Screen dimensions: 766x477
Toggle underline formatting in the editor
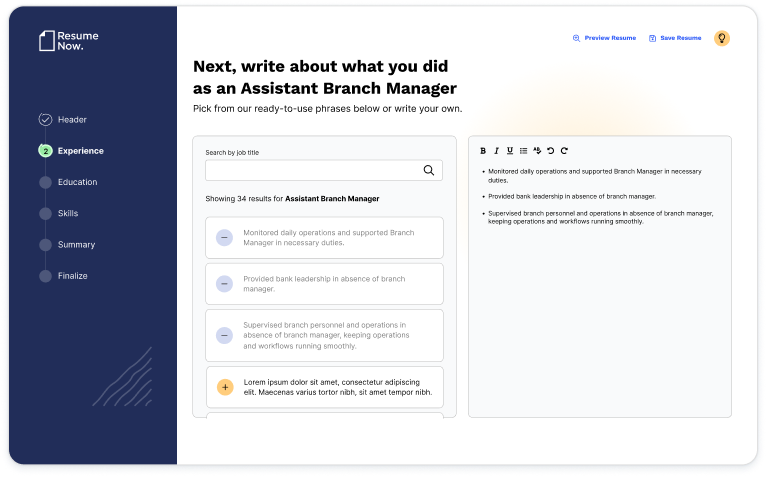coord(509,151)
